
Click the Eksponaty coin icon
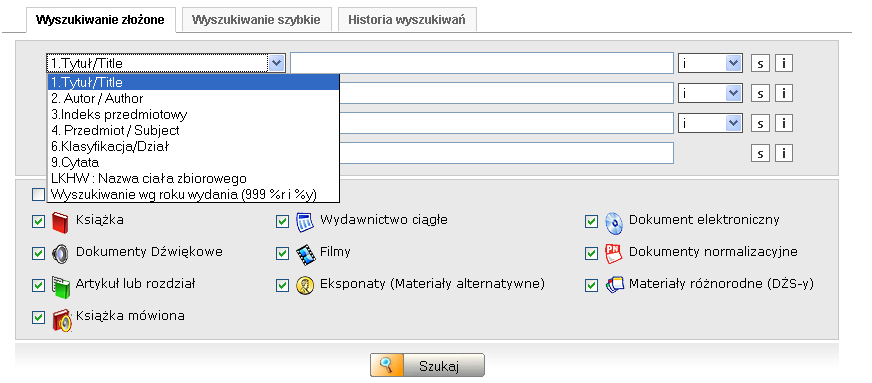[305, 286]
